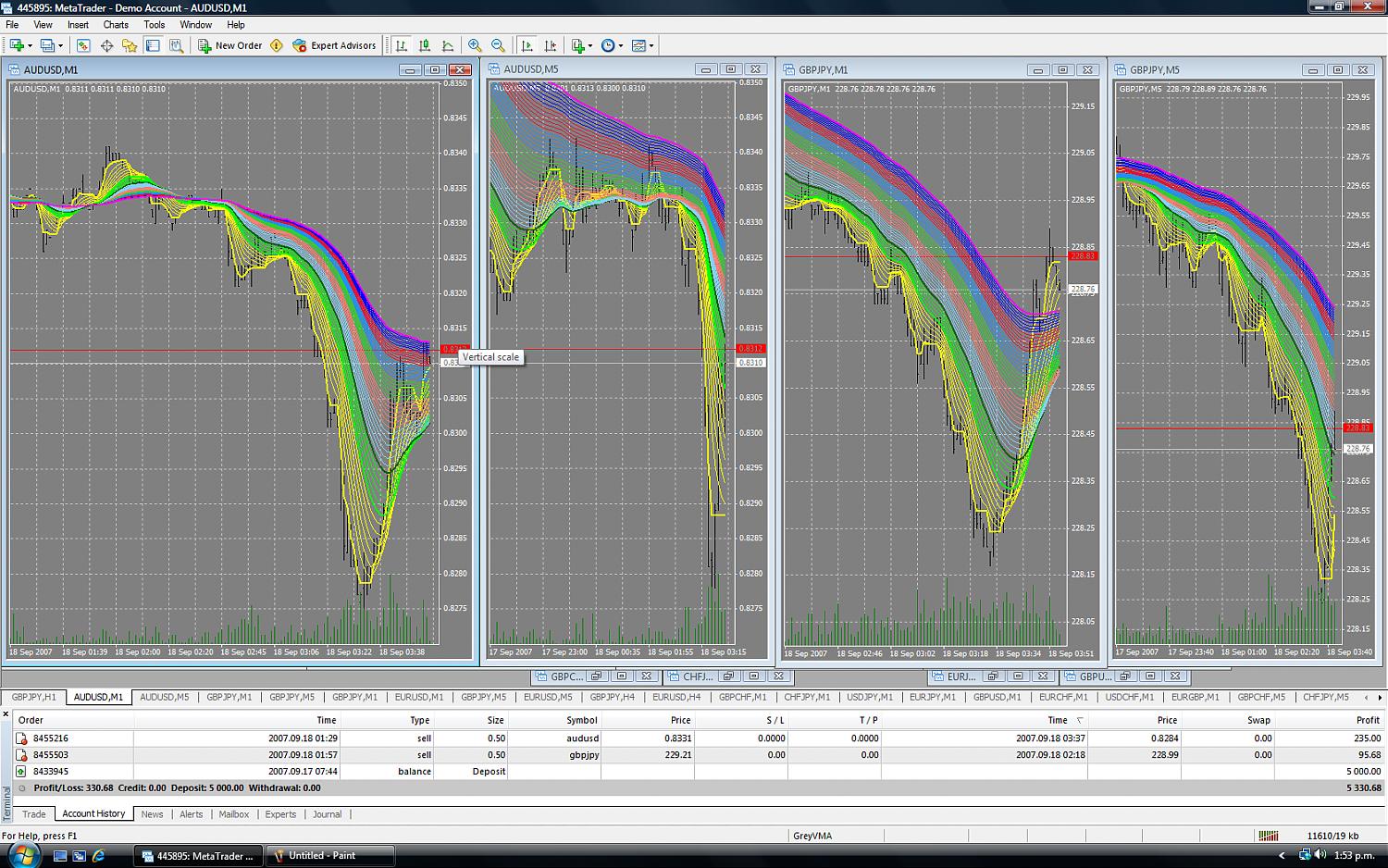Open the Data Window crosshair icon
This screenshot has height=868, width=1388.
click(106, 45)
